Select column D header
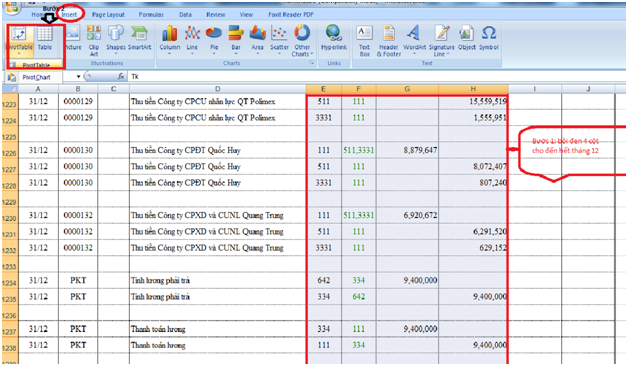Screen dimensions: 628x366 (x=217, y=88)
